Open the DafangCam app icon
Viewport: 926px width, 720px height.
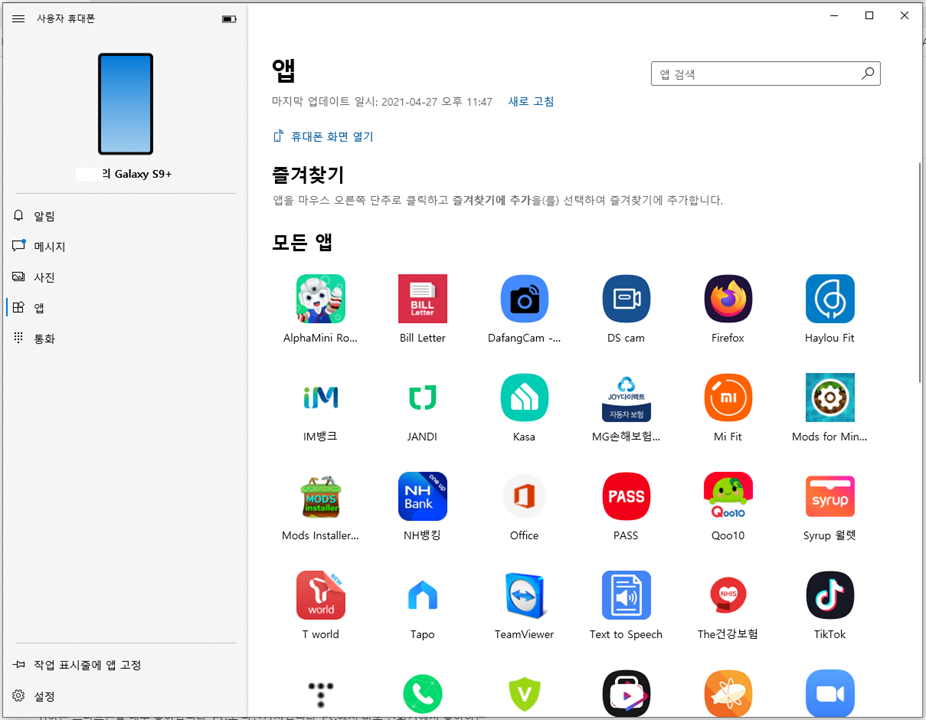tap(524, 299)
